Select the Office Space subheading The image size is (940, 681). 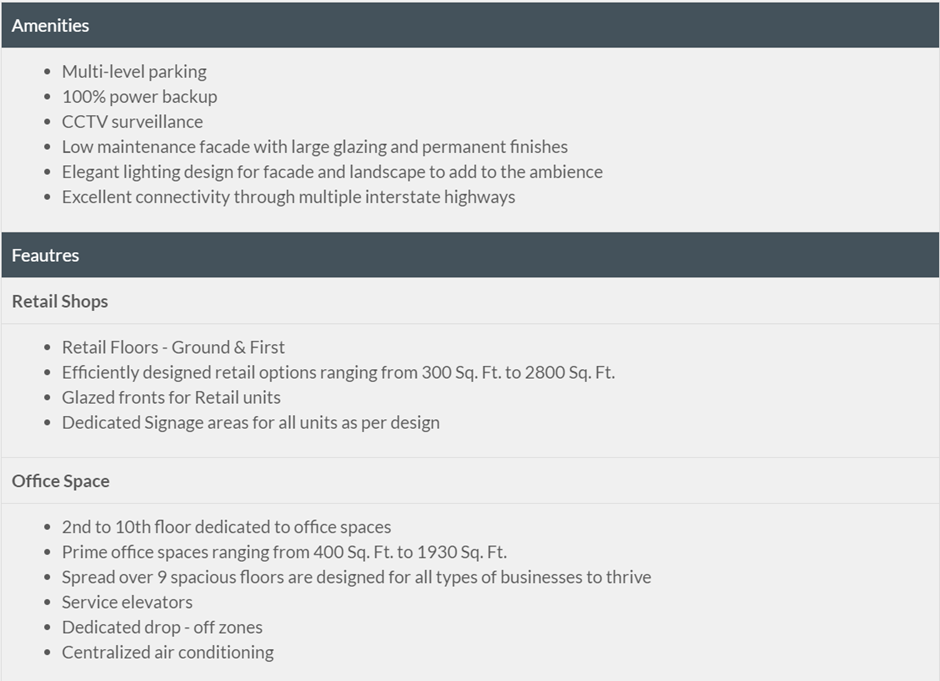(x=61, y=481)
